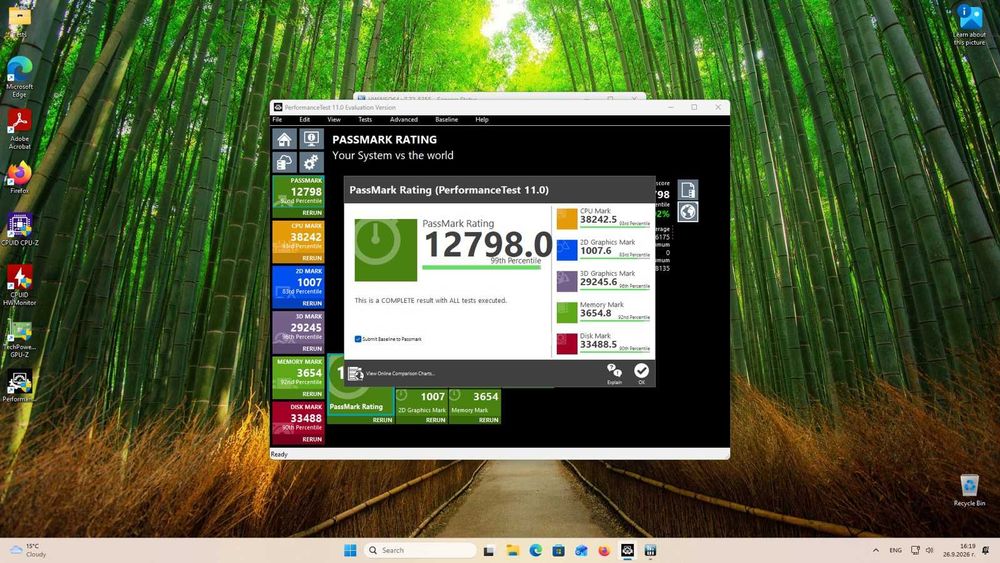Open the notifications bell in tray
Viewport: 1000px width, 563px height.
point(986,550)
